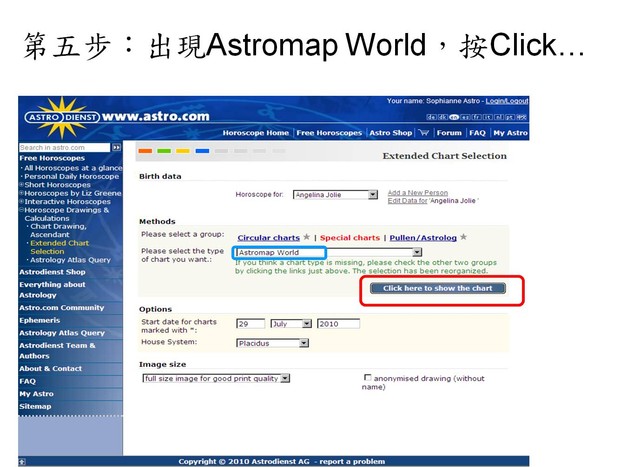Click the year field '2010'
This screenshot has width=640, height=467.
pyautogui.click(x=339, y=324)
